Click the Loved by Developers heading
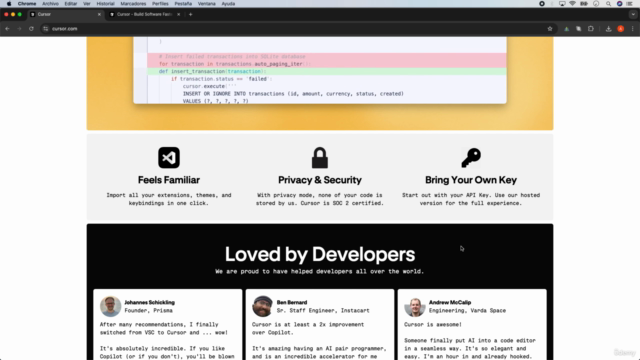Screen dimensions: 640x360 coord(320,254)
